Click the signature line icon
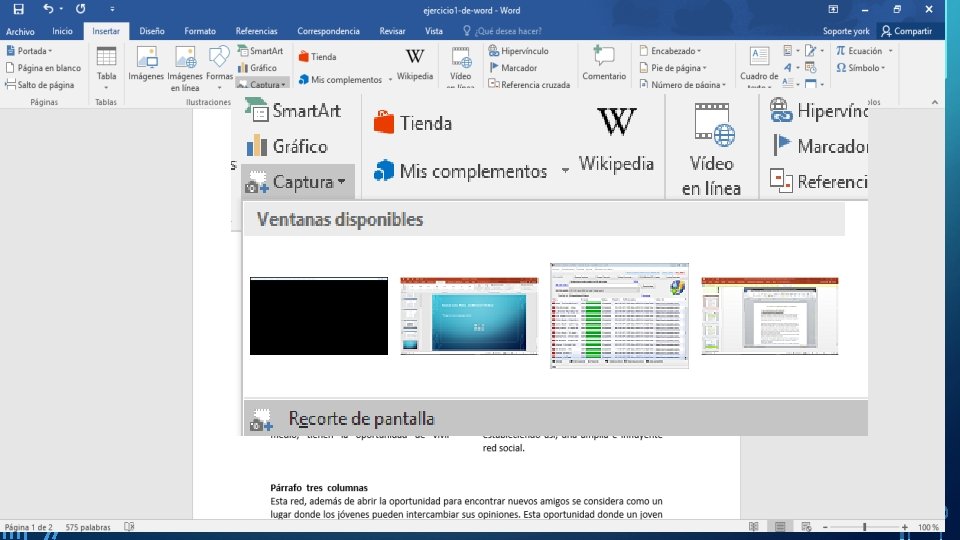 coord(814,51)
